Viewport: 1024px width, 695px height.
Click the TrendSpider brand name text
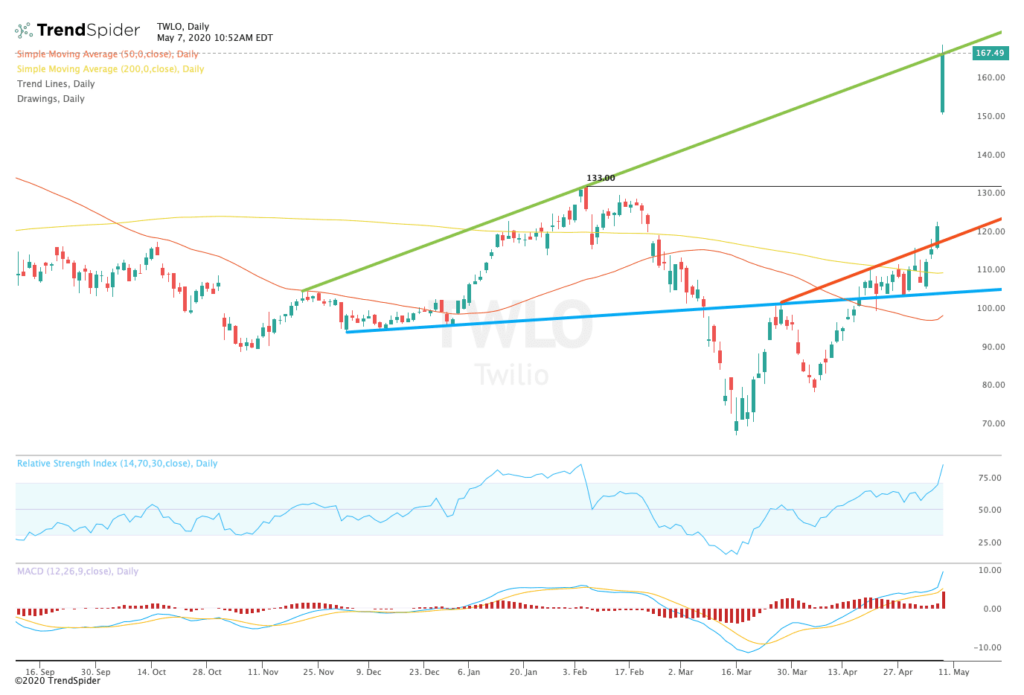coord(88,30)
